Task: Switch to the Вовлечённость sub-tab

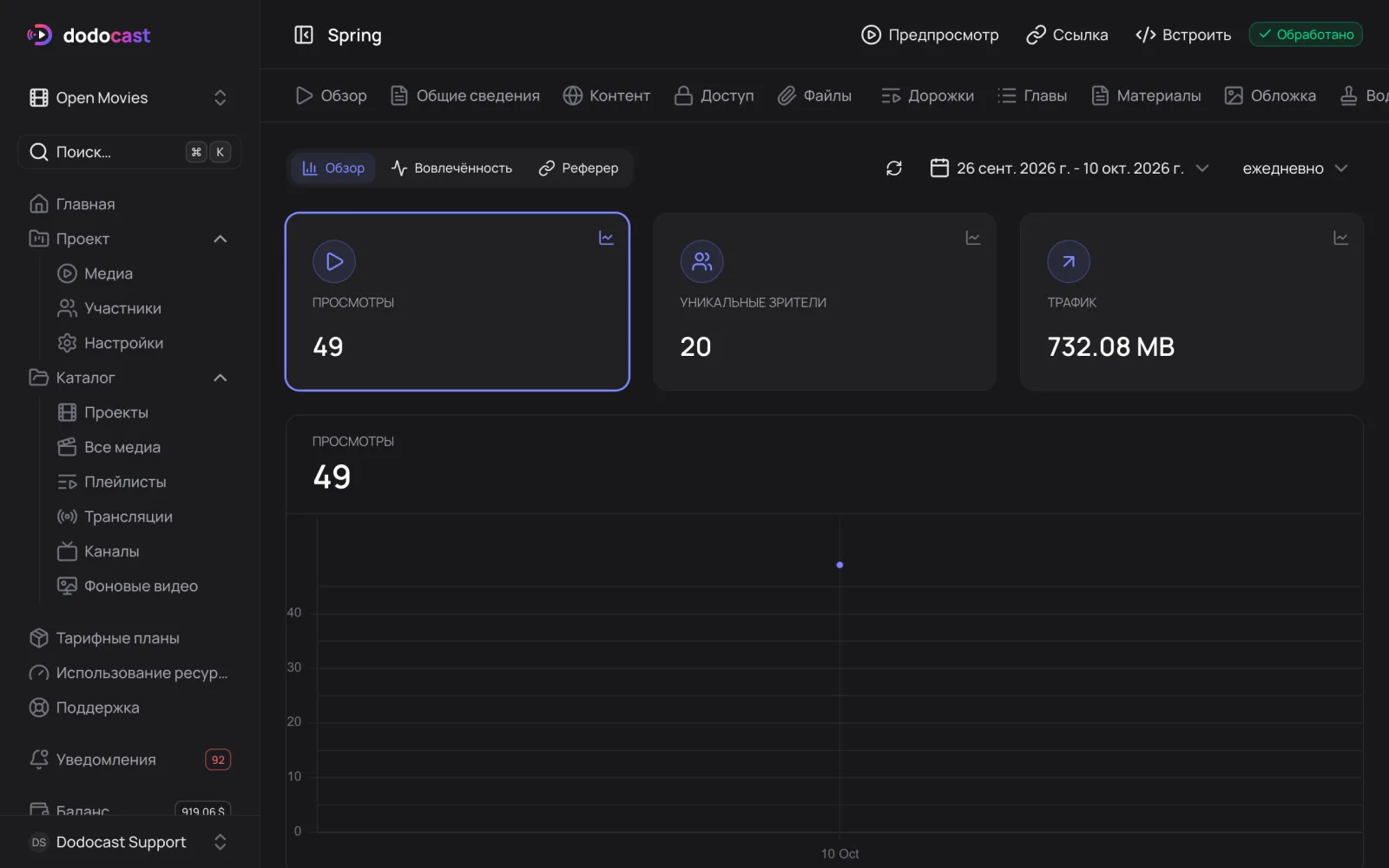Action: tap(451, 168)
